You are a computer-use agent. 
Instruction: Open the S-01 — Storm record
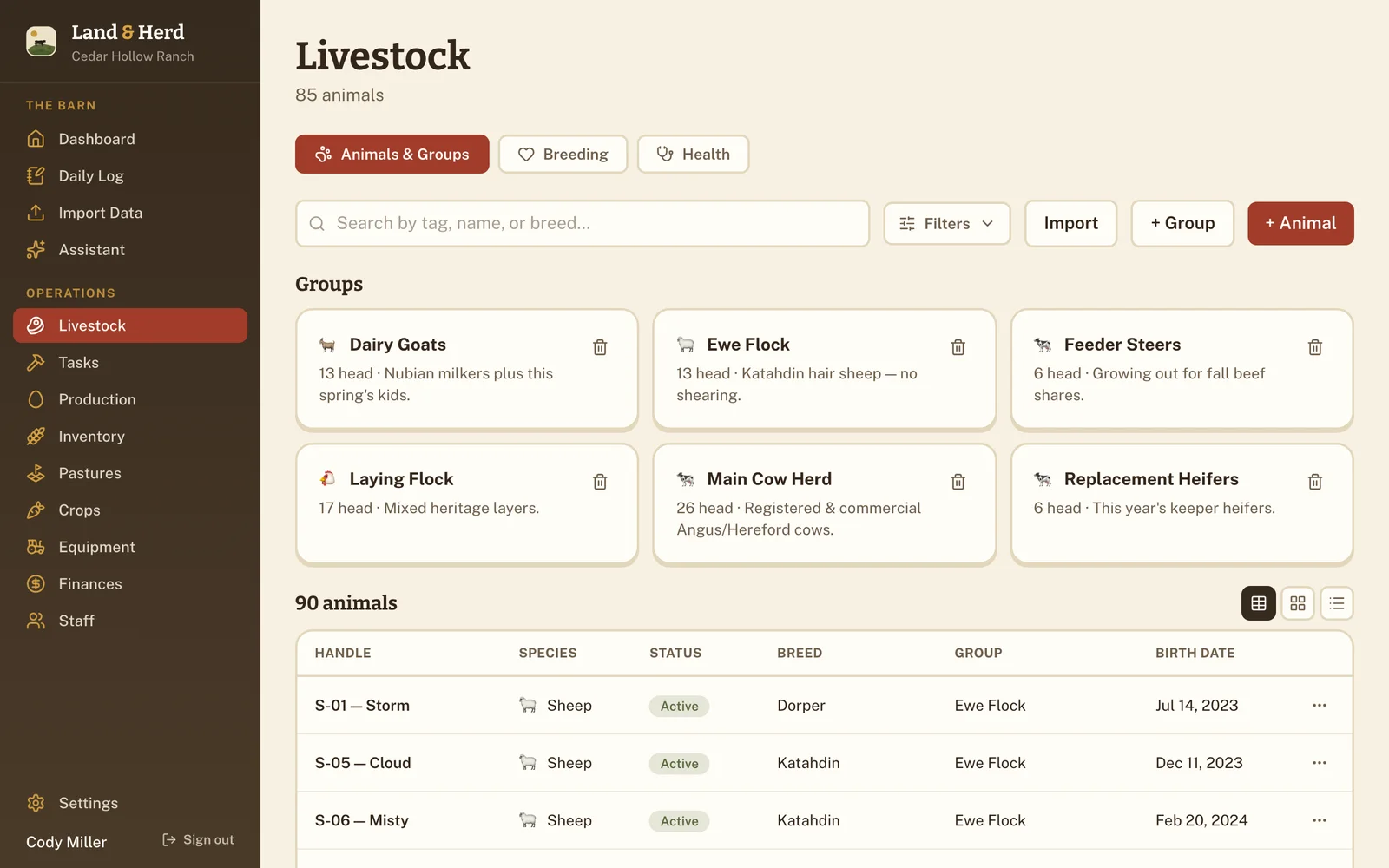362,706
